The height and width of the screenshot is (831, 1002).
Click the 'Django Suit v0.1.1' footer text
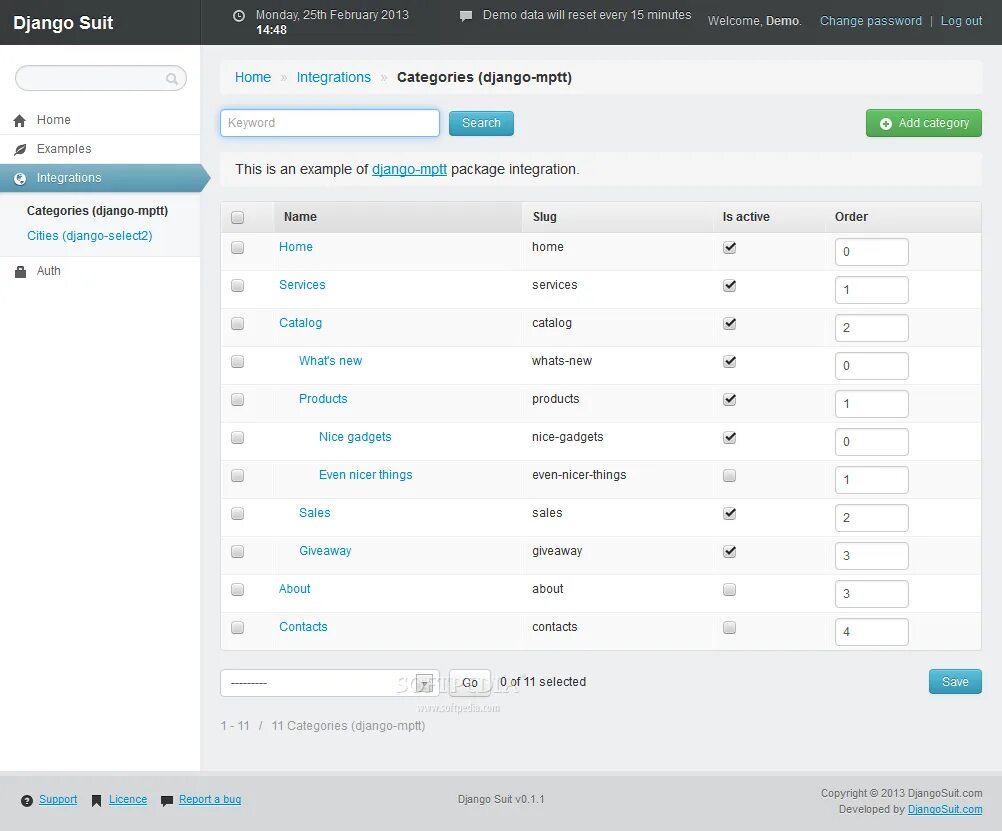[501, 800]
